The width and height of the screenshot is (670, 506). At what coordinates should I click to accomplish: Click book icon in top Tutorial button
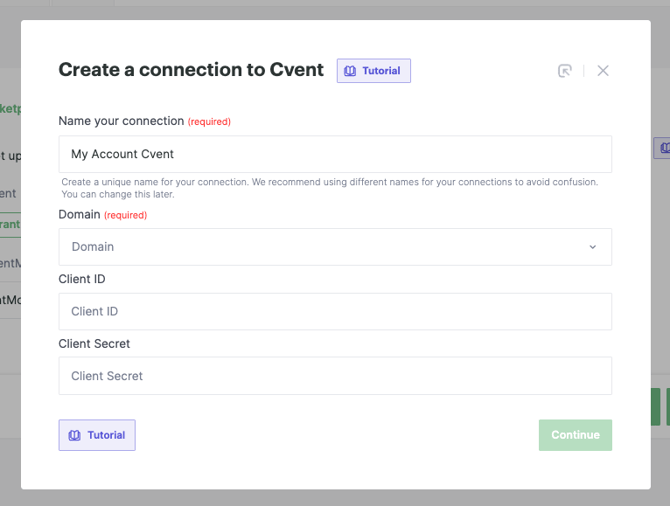(x=350, y=71)
